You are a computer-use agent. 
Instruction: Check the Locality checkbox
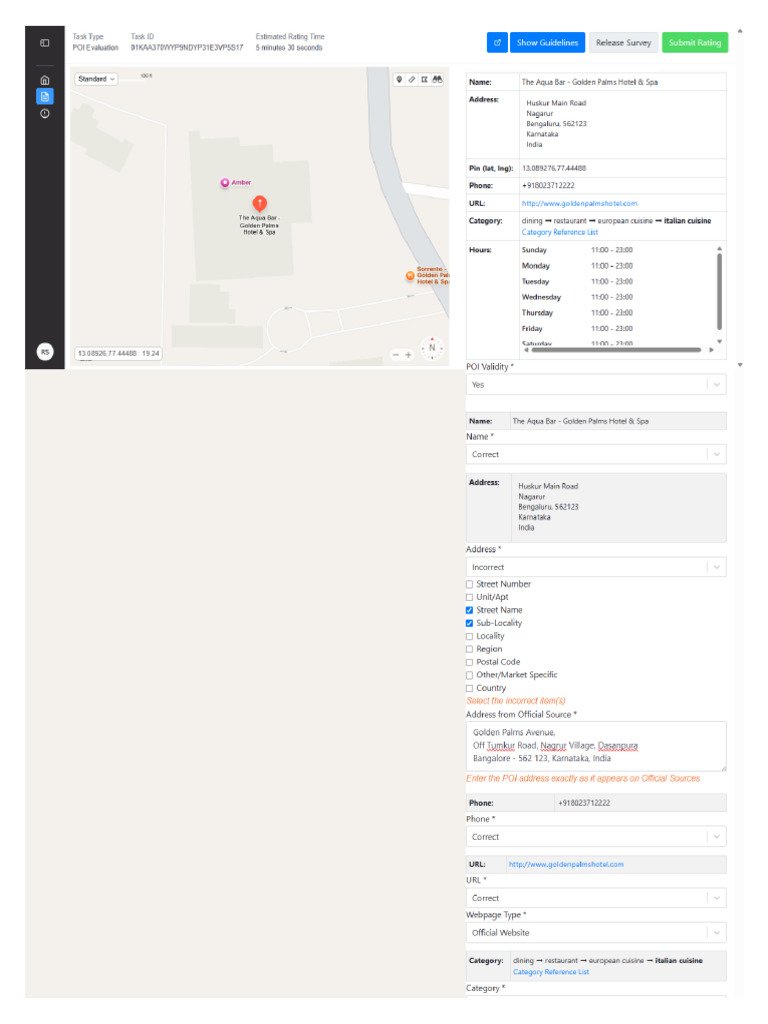pyautogui.click(x=469, y=637)
